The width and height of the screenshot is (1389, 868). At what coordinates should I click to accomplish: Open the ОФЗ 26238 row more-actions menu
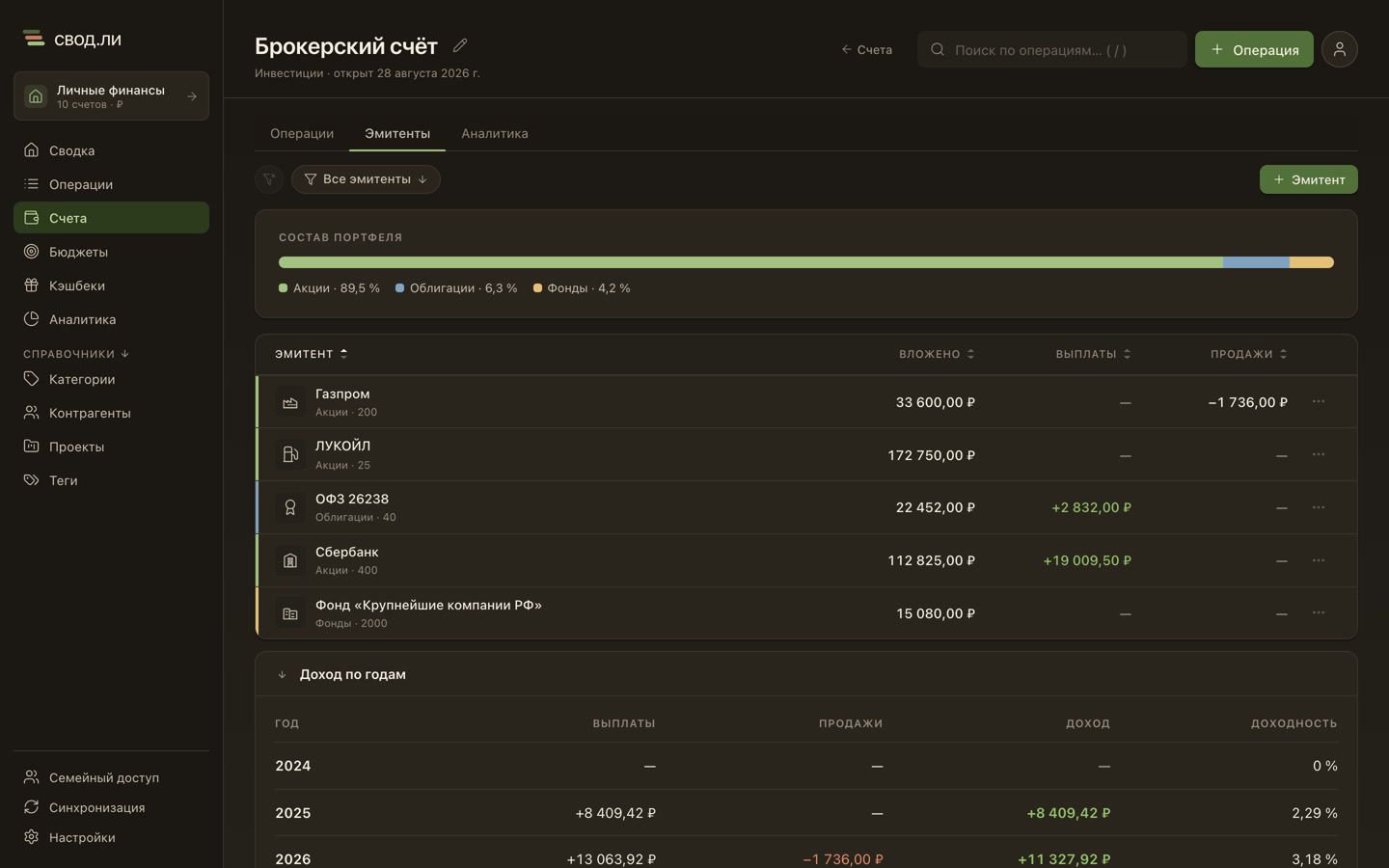tap(1319, 507)
